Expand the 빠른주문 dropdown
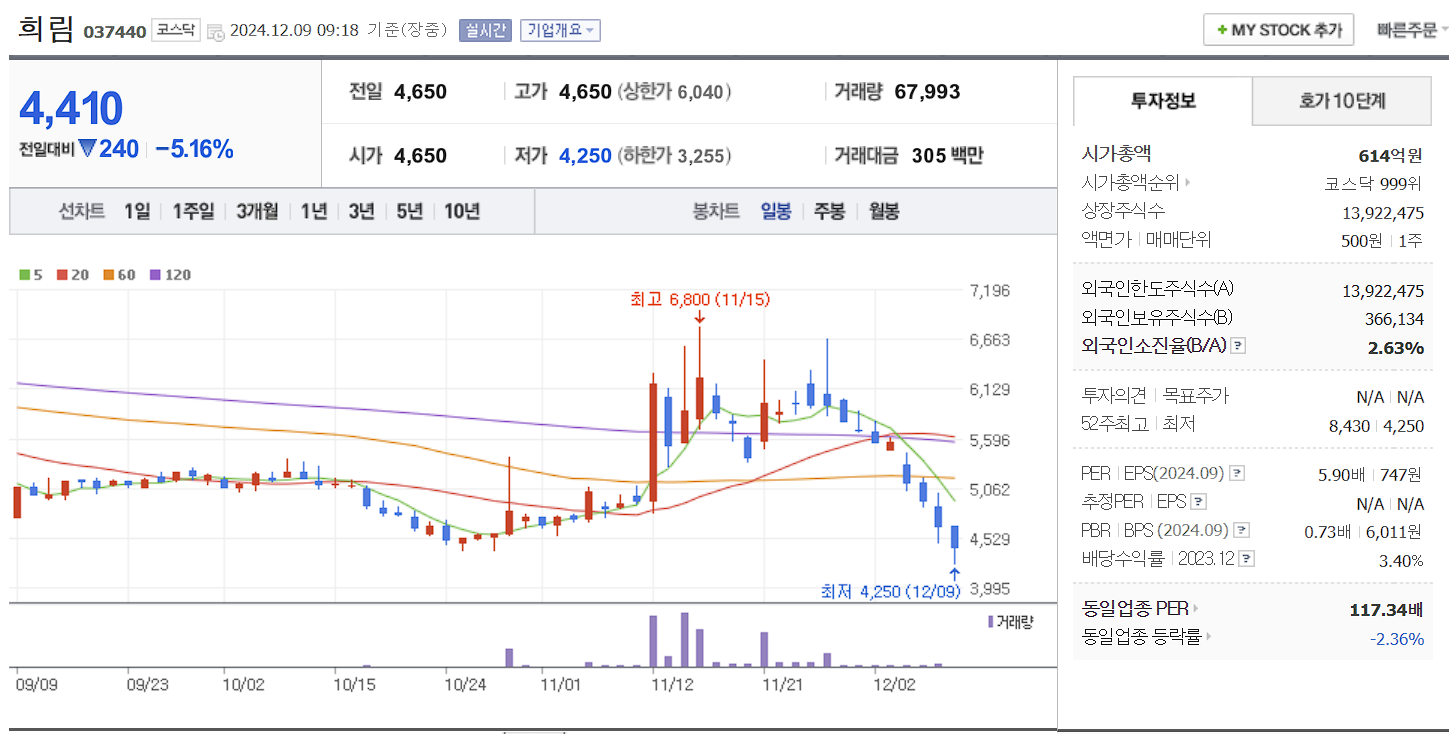This screenshot has height=734, width=1449. [x=1411, y=30]
